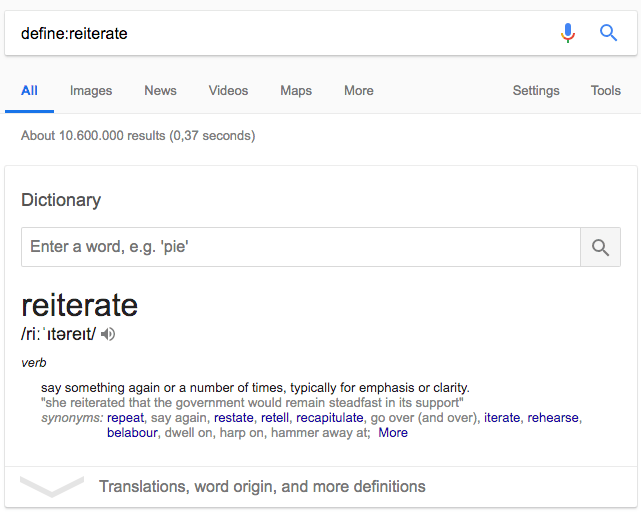Open the More search categories menu
Image resolution: width=641 pixels, height=514 pixels.
tap(358, 90)
